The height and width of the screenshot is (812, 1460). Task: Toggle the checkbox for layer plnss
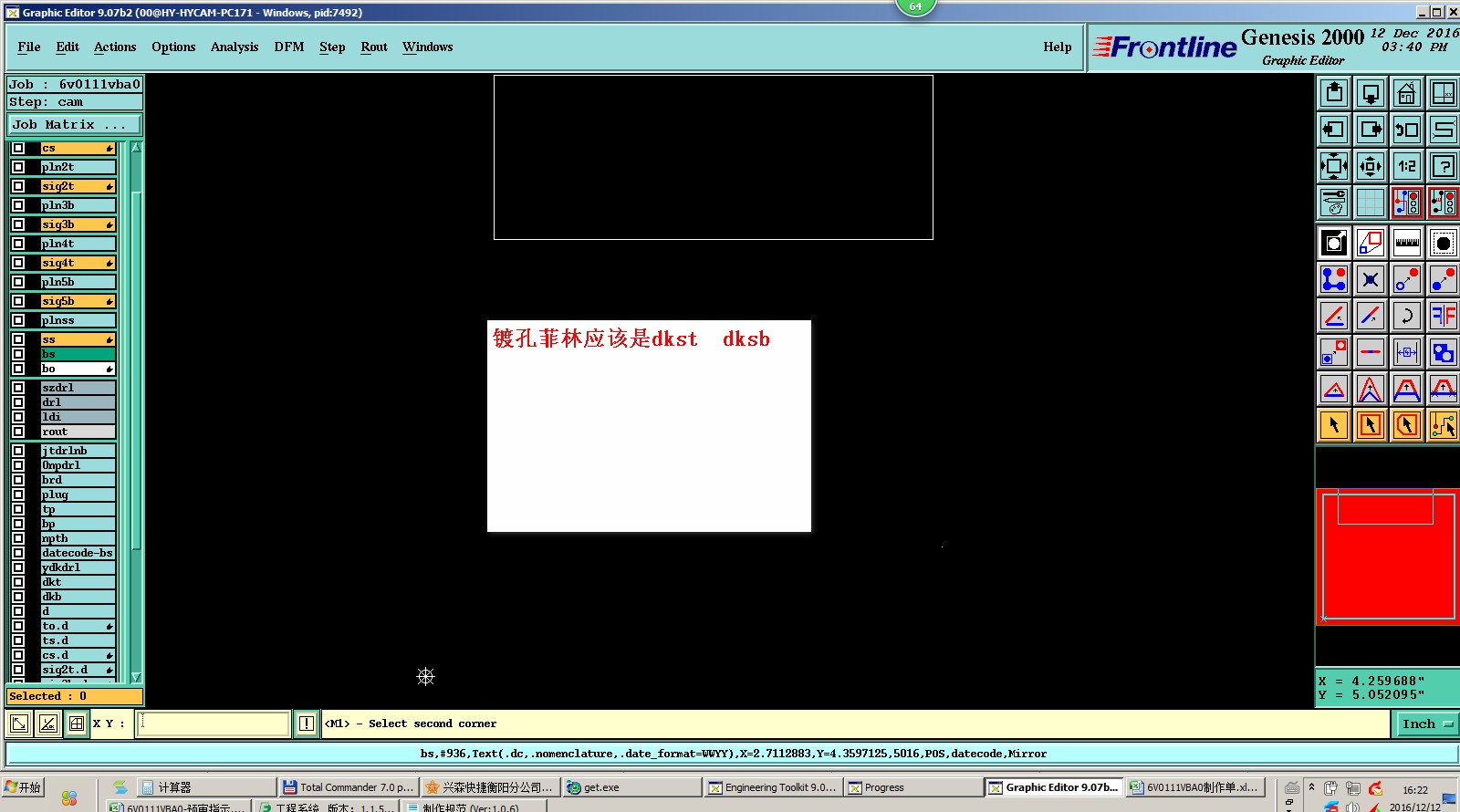pyautogui.click(x=18, y=320)
